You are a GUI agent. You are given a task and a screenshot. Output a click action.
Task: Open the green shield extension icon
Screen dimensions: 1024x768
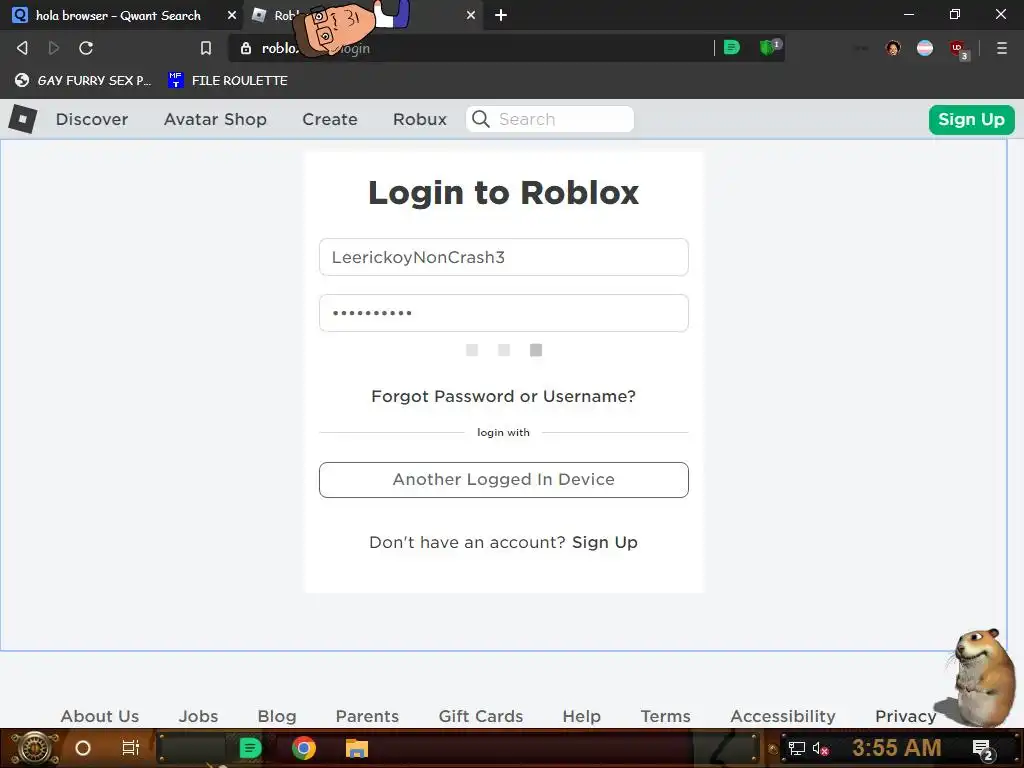[769, 48]
